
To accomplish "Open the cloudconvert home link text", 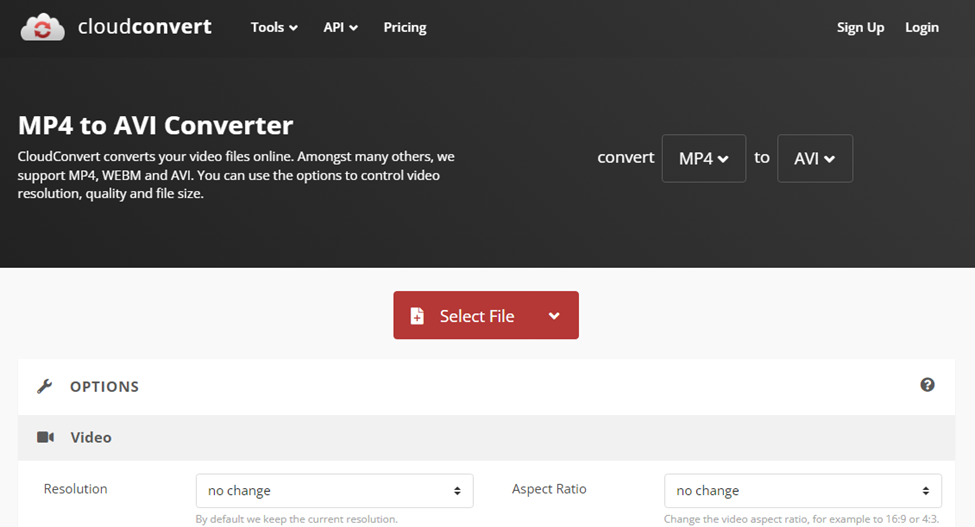I will 144,27.
